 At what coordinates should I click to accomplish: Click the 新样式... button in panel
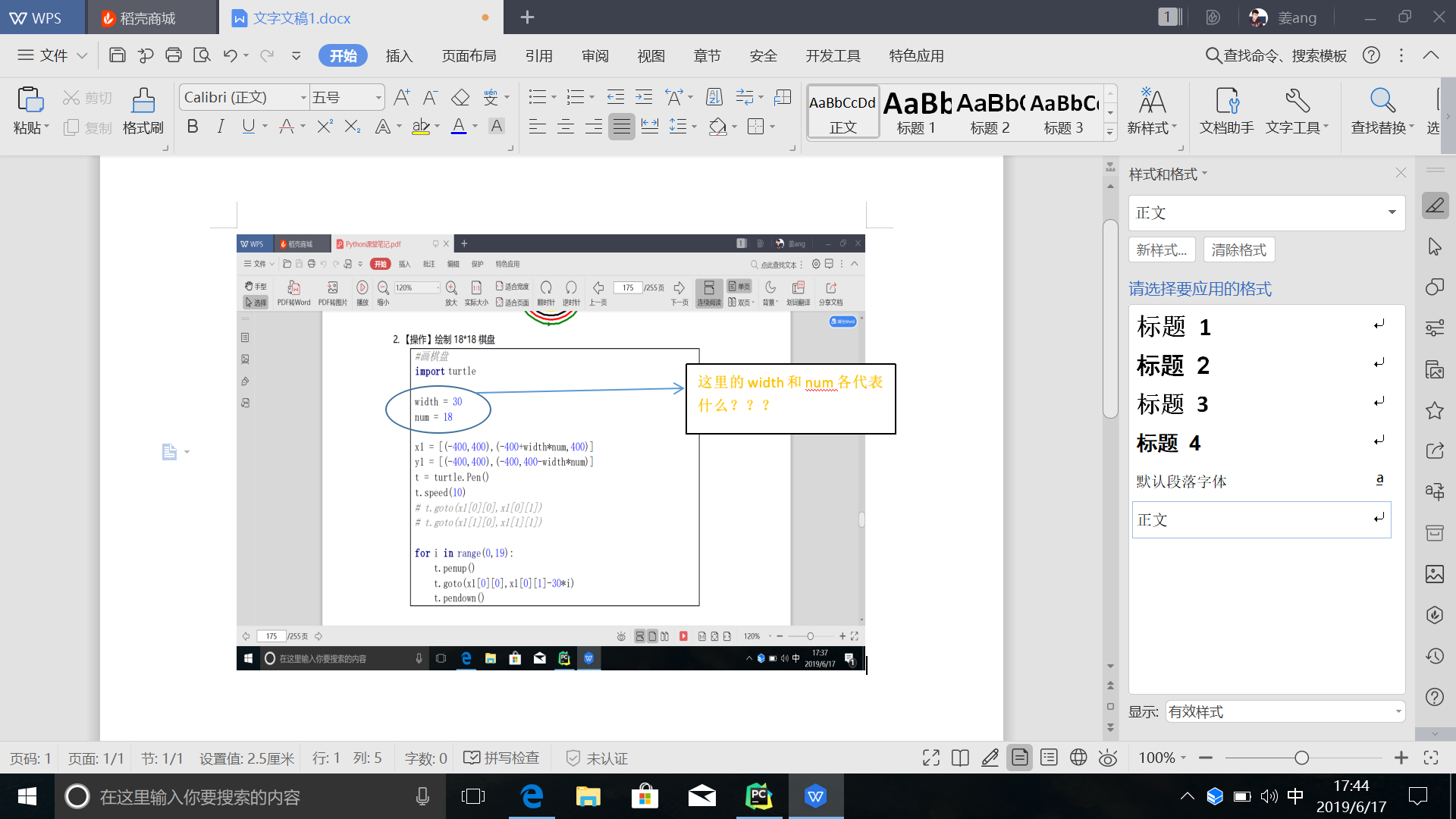1162,249
